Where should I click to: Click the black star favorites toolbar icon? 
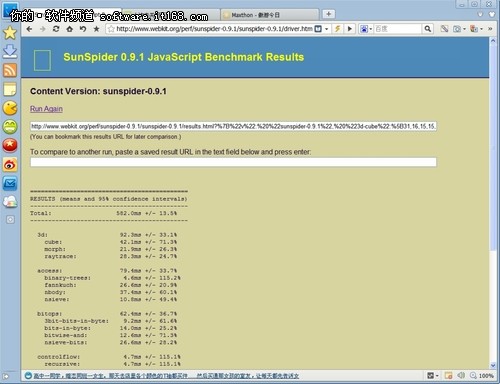96,29
